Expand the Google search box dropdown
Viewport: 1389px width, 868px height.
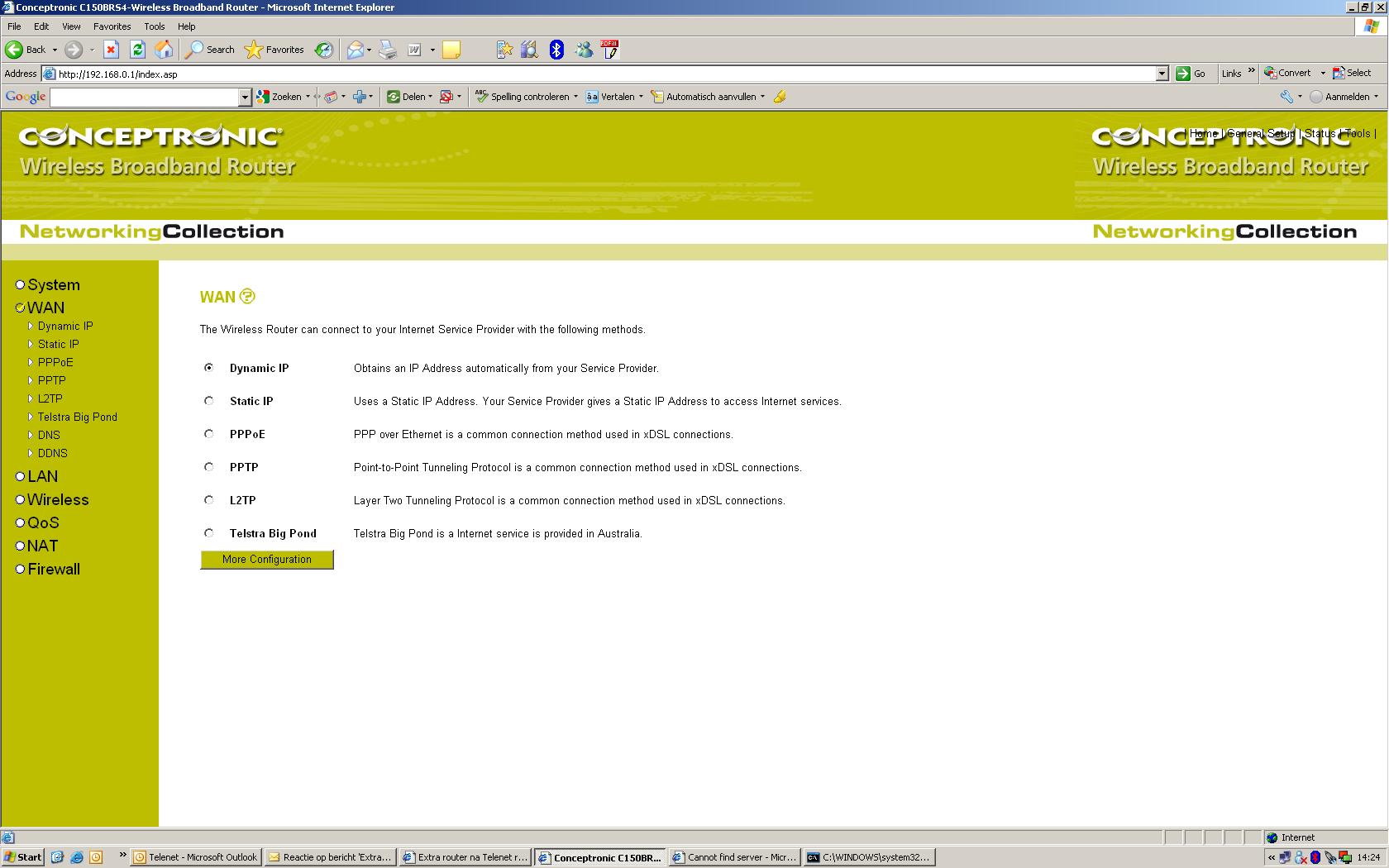point(245,98)
